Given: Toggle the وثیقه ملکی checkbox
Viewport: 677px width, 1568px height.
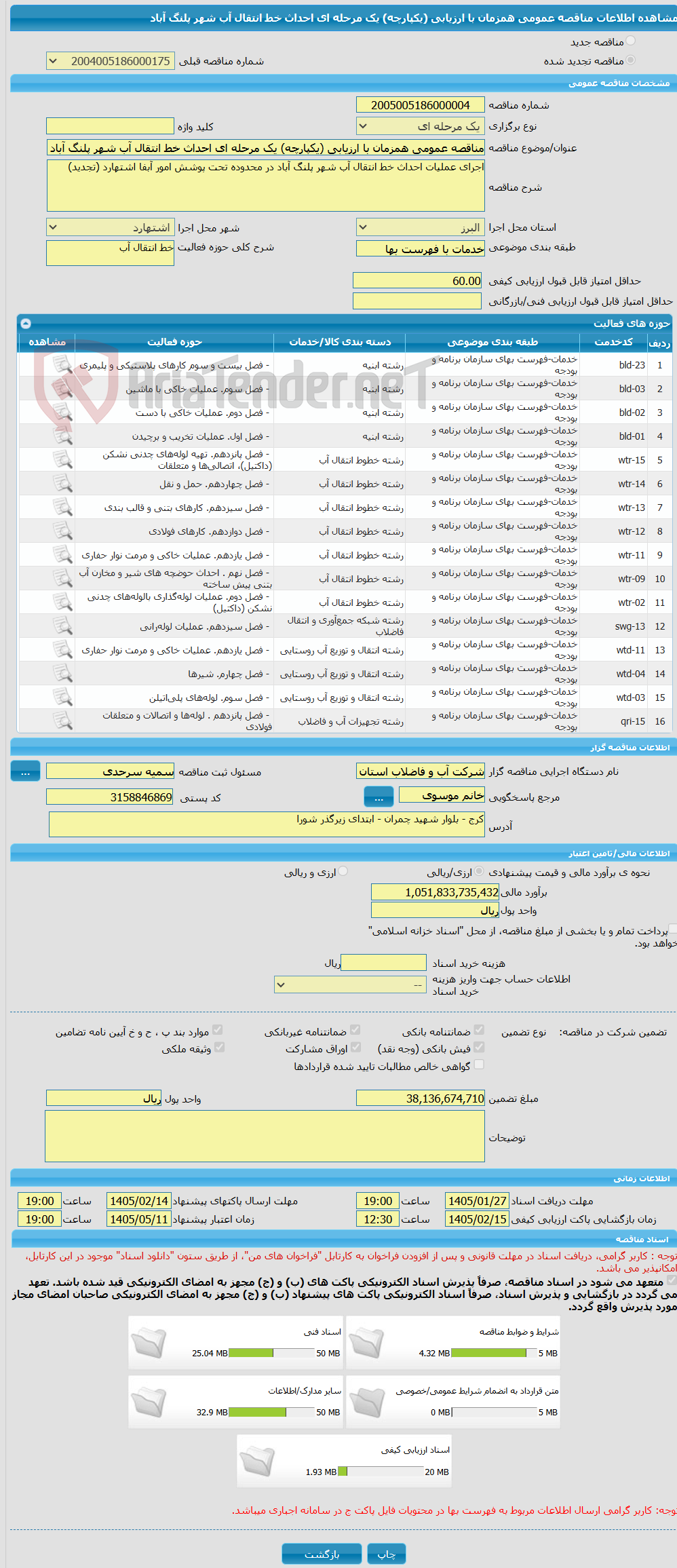Looking at the screenshot, I should click(219, 1047).
